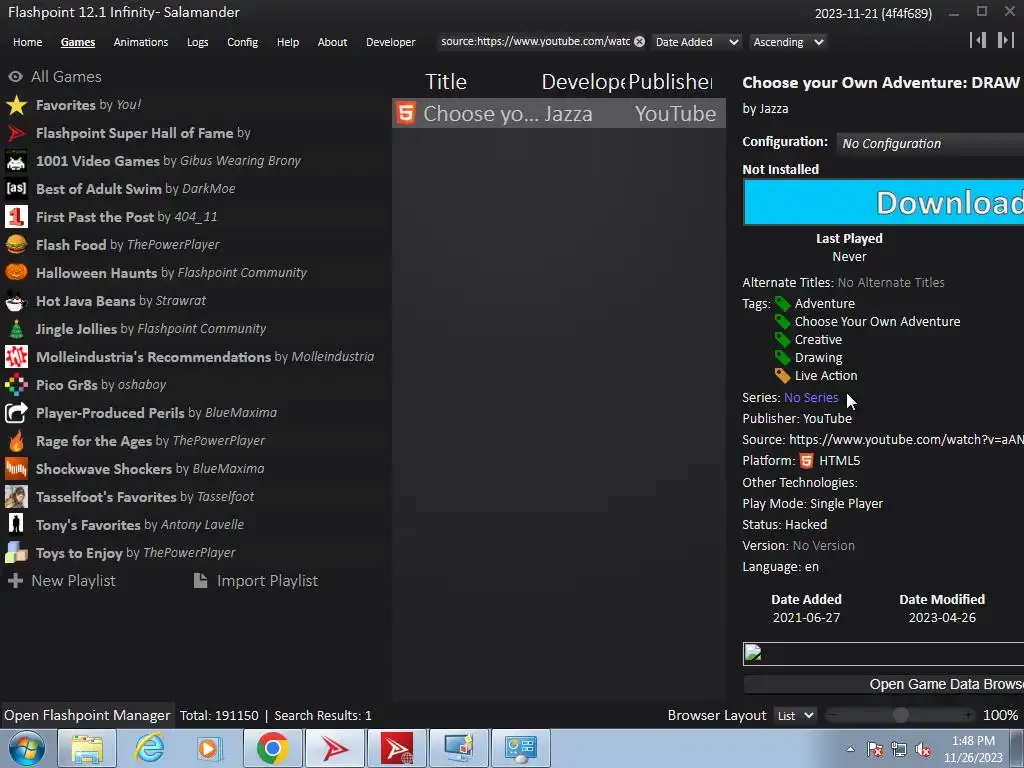Open the Animations tab
Image resolution: width=1024 pixels, height=768 pixels.
[140, 42]
